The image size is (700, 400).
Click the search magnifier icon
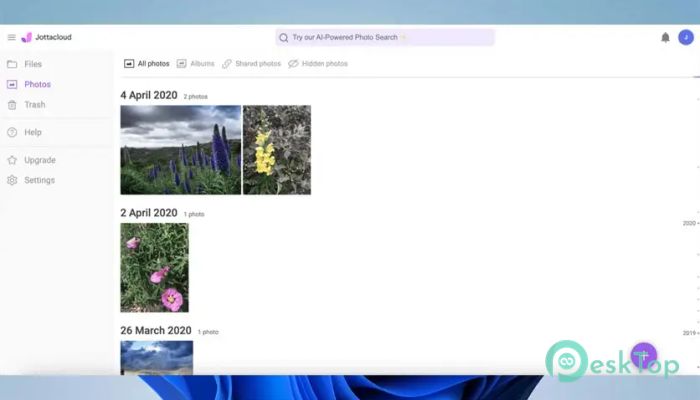283,38
